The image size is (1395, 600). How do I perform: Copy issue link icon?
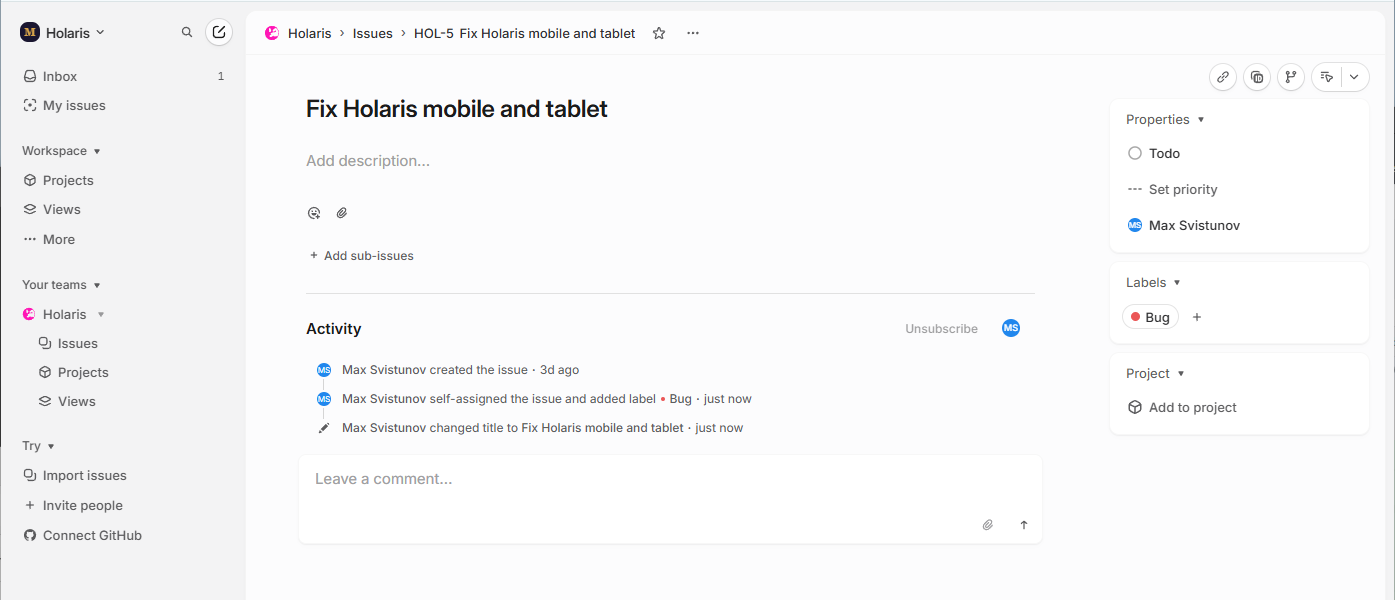point(1223,77)
